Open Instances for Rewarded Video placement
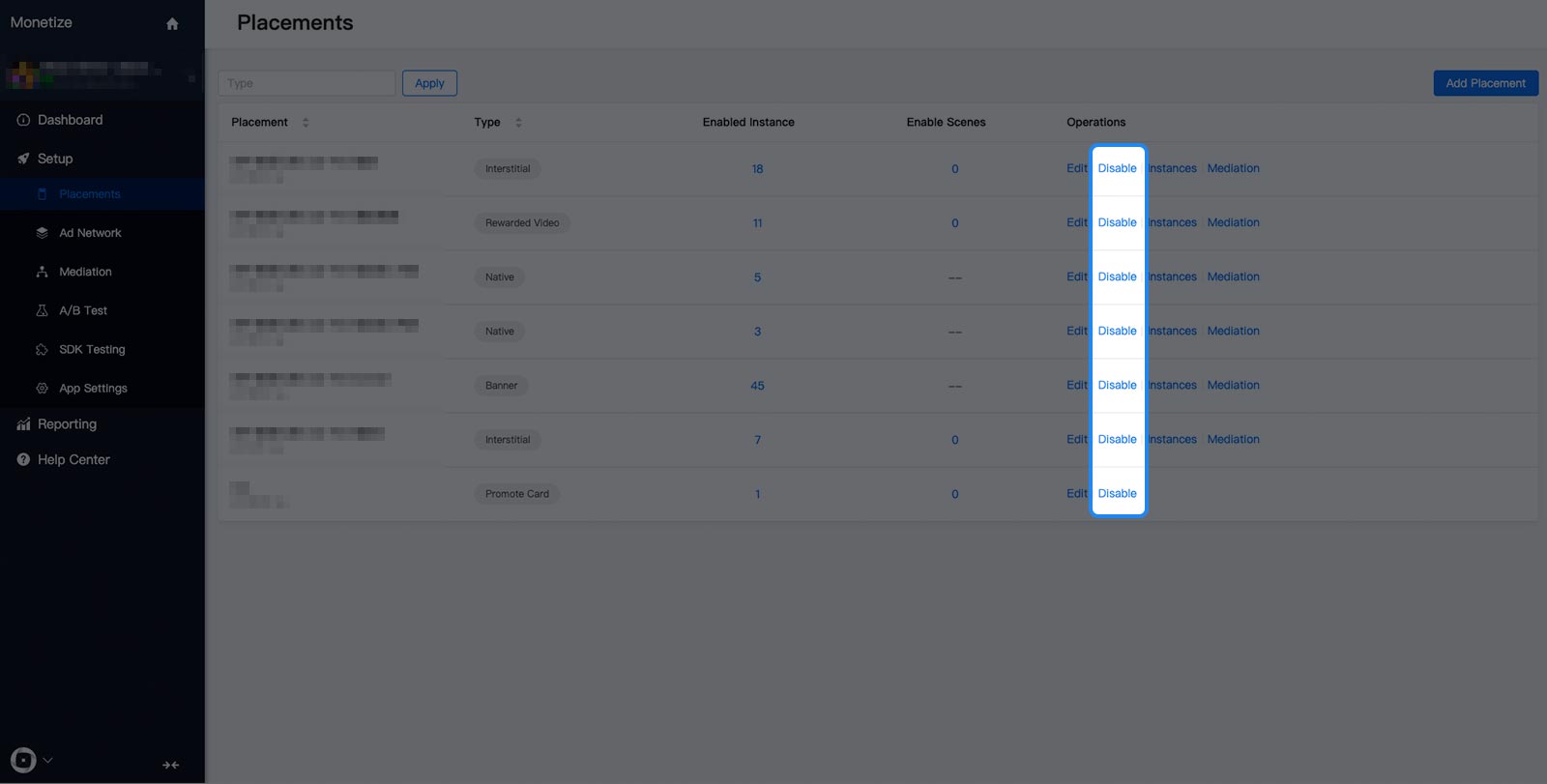The width and height of the screenshot is (1547, 784). coord(1172,222)
